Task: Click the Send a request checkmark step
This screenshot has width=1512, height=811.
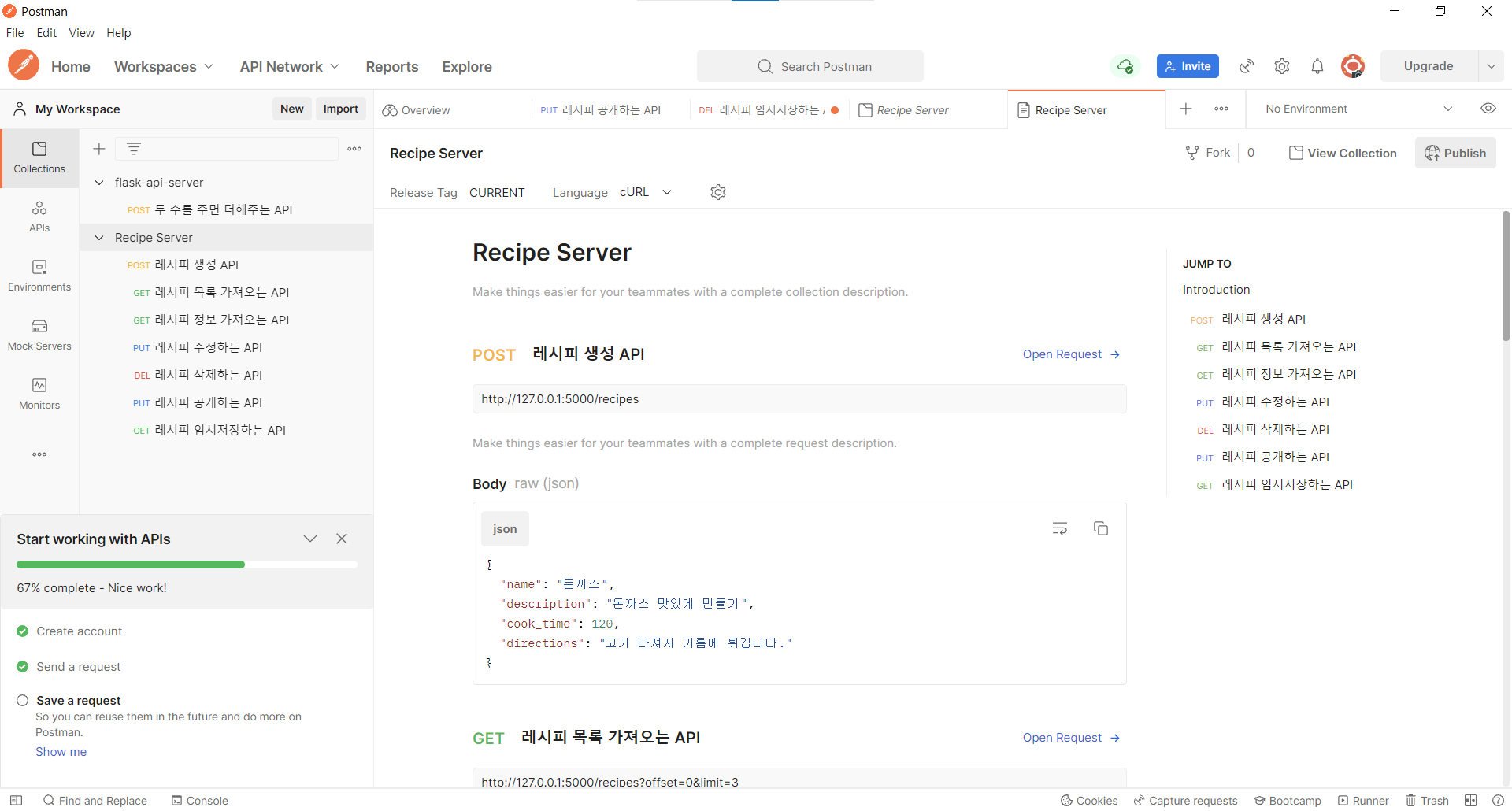Action: pyautogui.click(x=22, y=666)
